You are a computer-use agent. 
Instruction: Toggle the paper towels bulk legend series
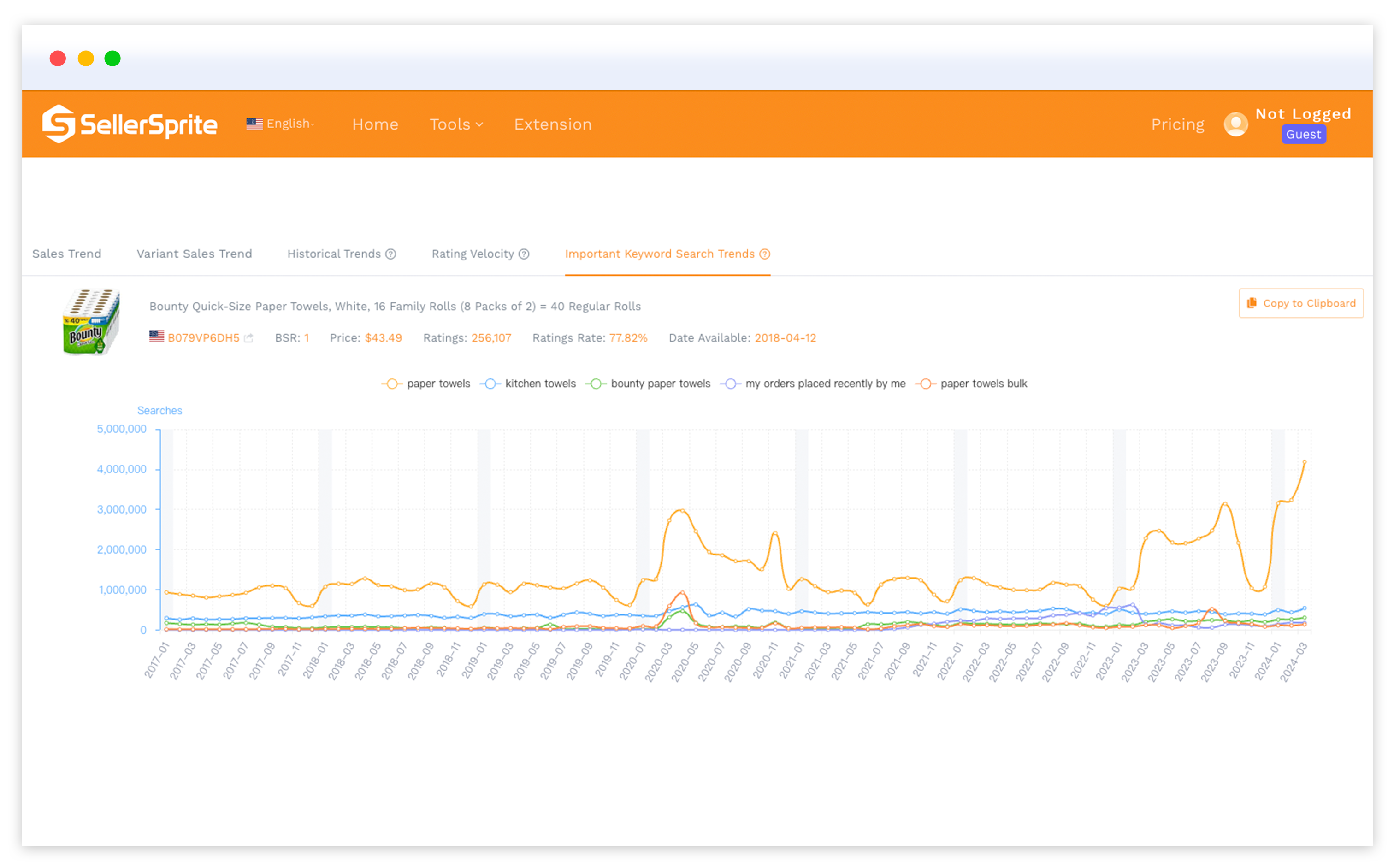click(971, 384)
